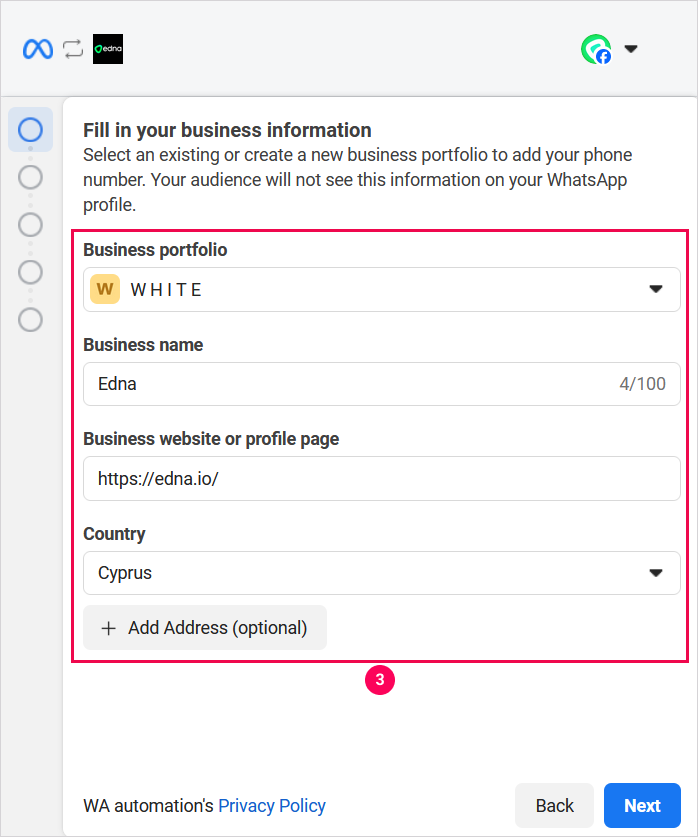Click the edna logo icon
The height and width of the screenshot is (837, 698).
click(x=108, y=49)
